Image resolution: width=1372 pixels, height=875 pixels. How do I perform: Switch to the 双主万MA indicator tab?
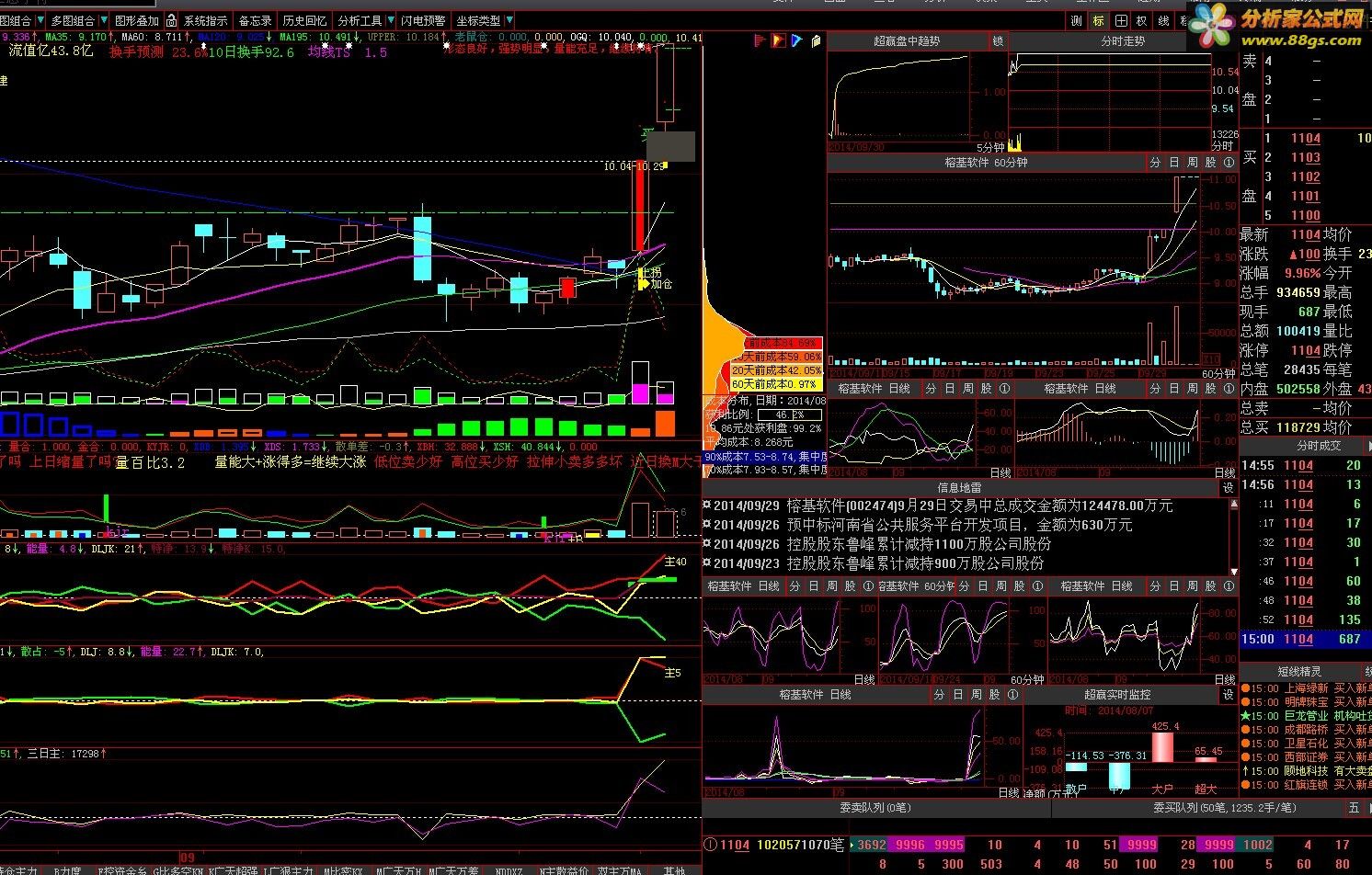tap(619, 869)
